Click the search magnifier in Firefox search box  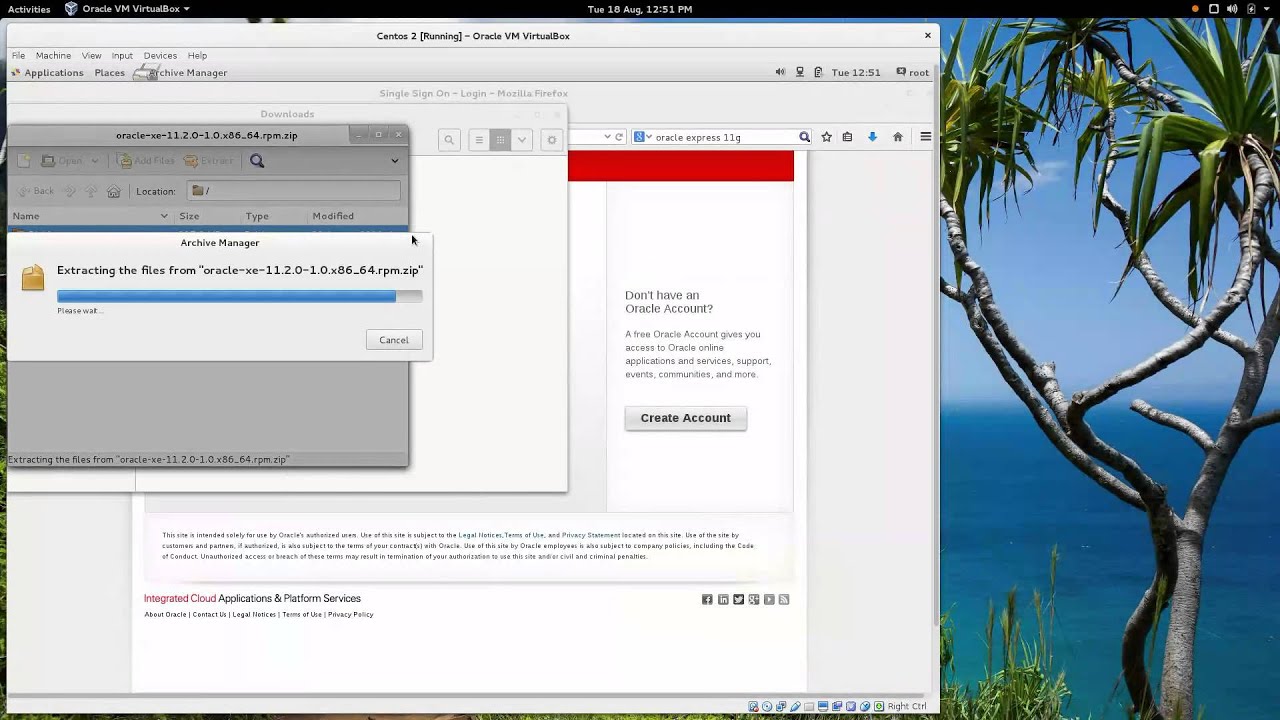click(804, 137)
